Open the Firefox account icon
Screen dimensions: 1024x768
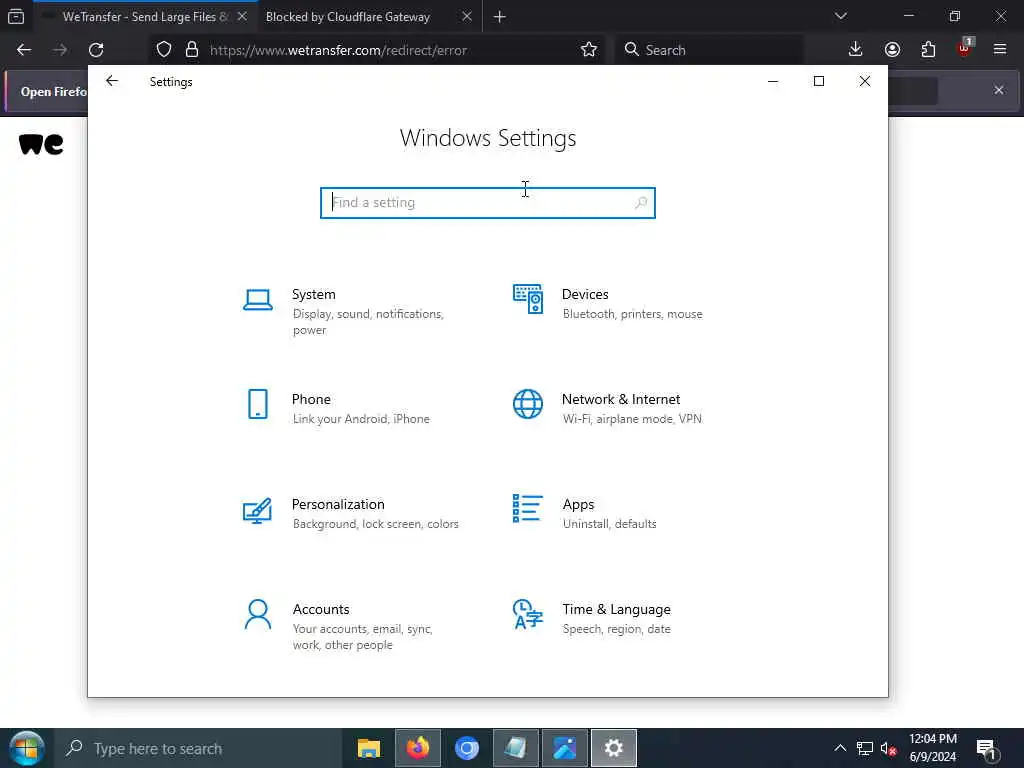pos(892,50)
